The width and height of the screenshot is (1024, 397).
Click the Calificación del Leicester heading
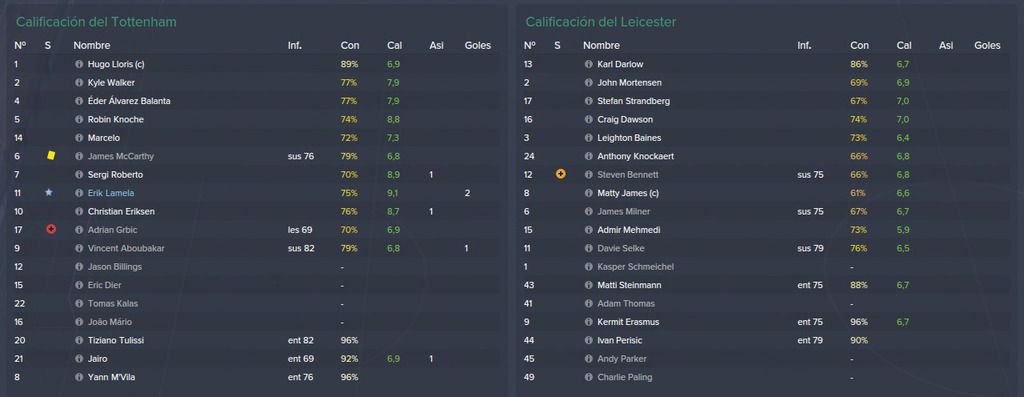pos(601,22)
